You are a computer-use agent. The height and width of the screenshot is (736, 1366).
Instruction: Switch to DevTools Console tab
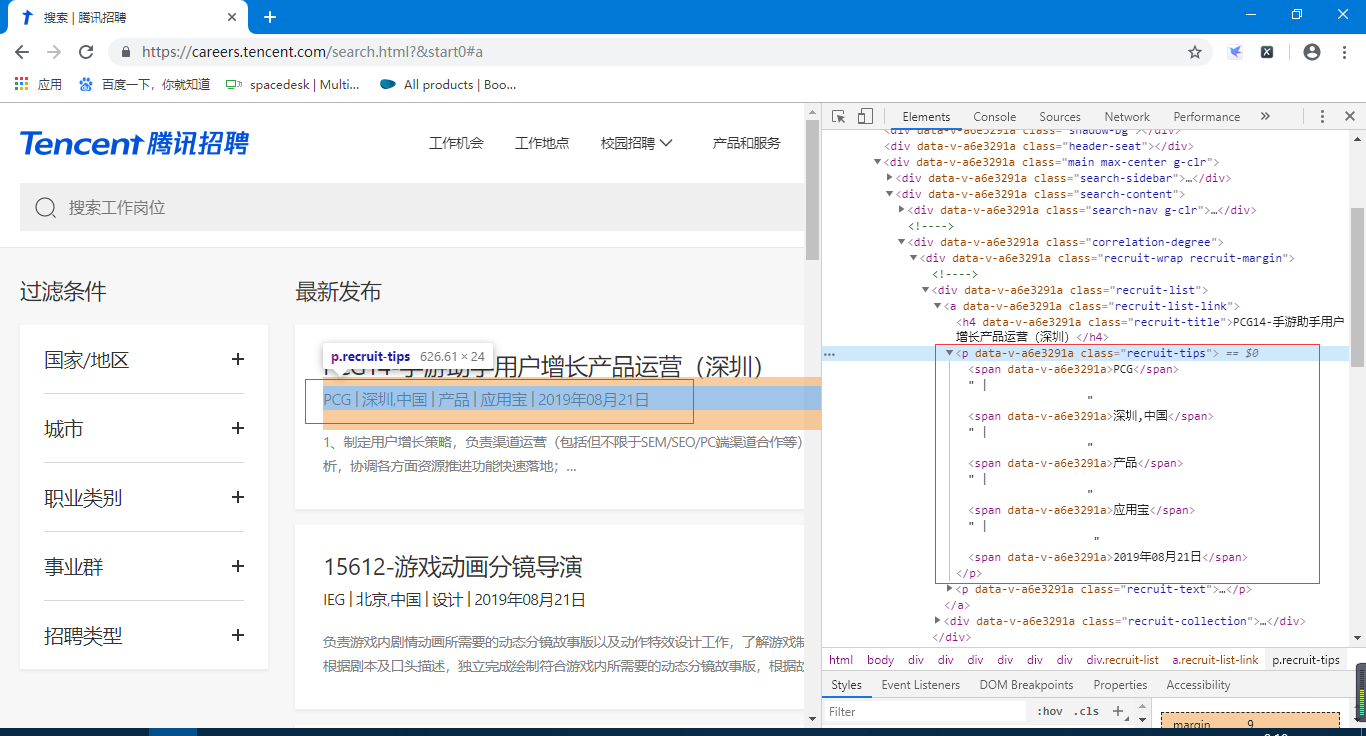(995, 117)
